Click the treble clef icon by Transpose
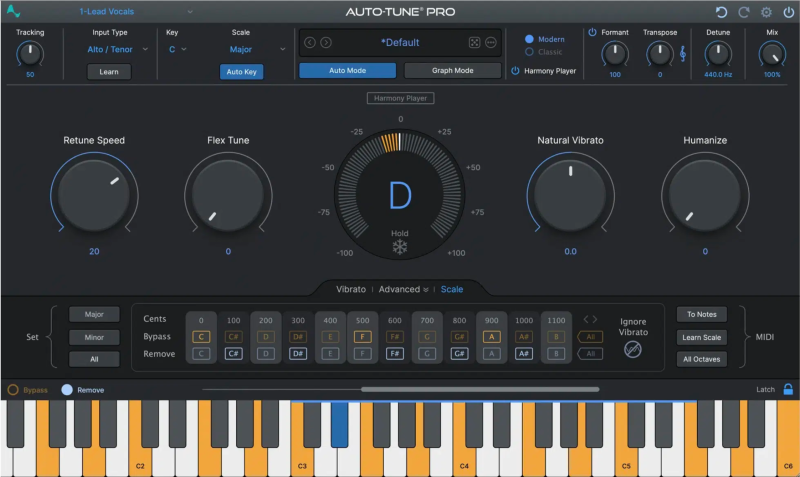The height and width of the screenshot is (477, 800). pos(683,53)
